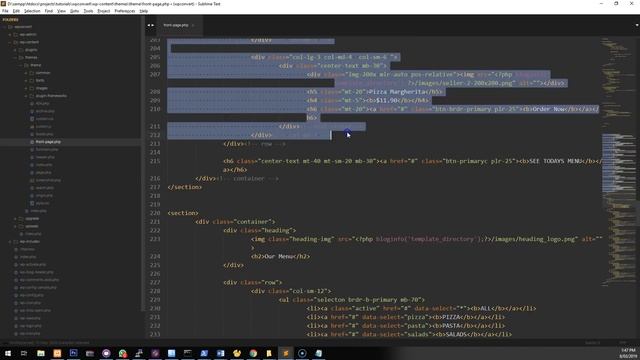Expand the uploads folder
This screenshot has width=640, height=360.
pos(16,226)
